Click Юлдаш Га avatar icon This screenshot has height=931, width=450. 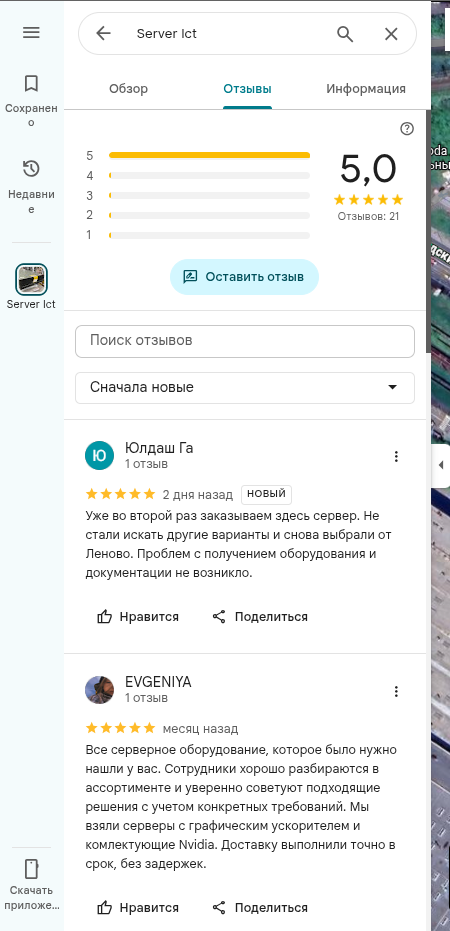point(100,455)
